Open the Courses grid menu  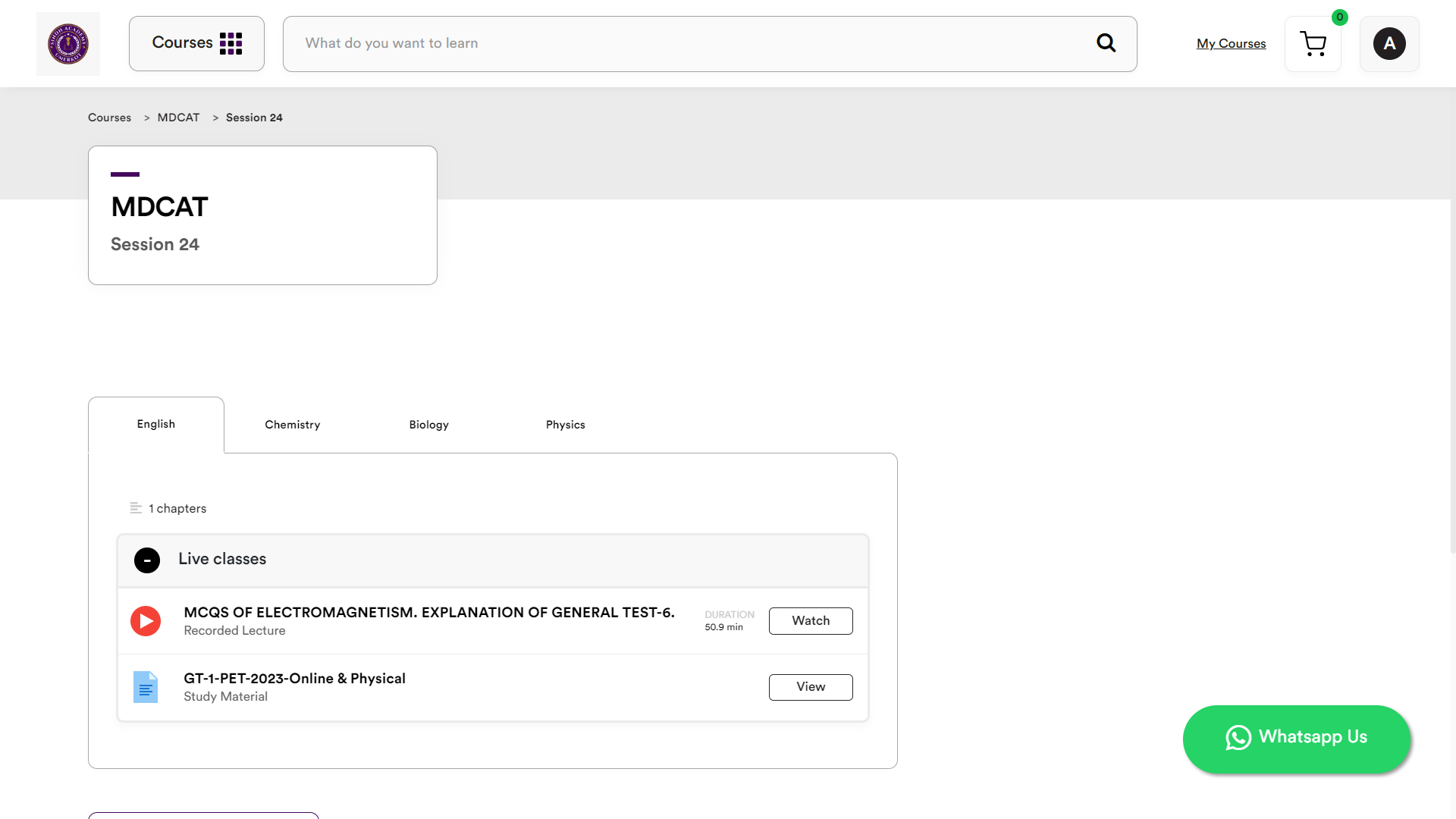click(196, 43)
